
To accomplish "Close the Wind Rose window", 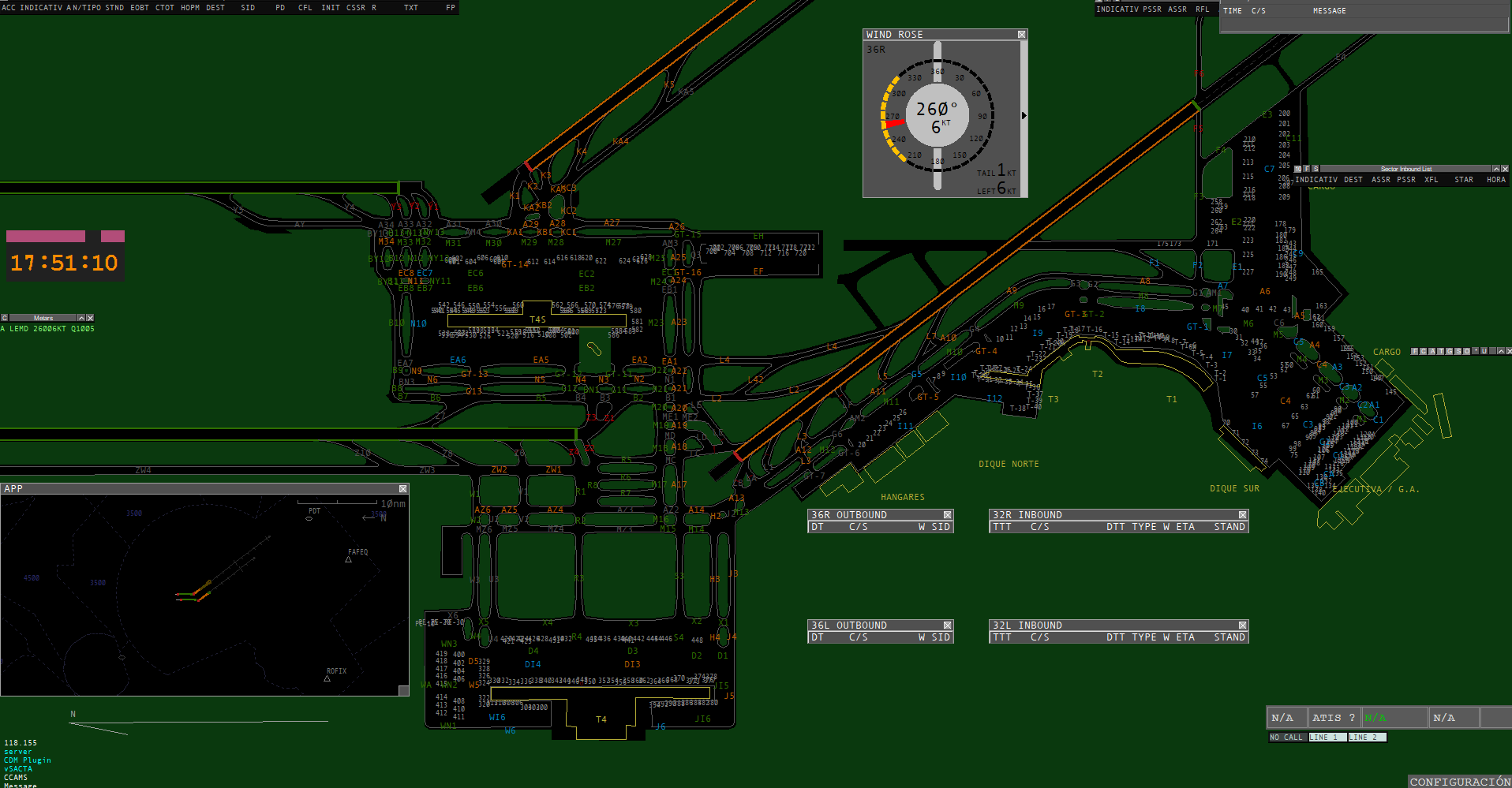I will 1022,35.
